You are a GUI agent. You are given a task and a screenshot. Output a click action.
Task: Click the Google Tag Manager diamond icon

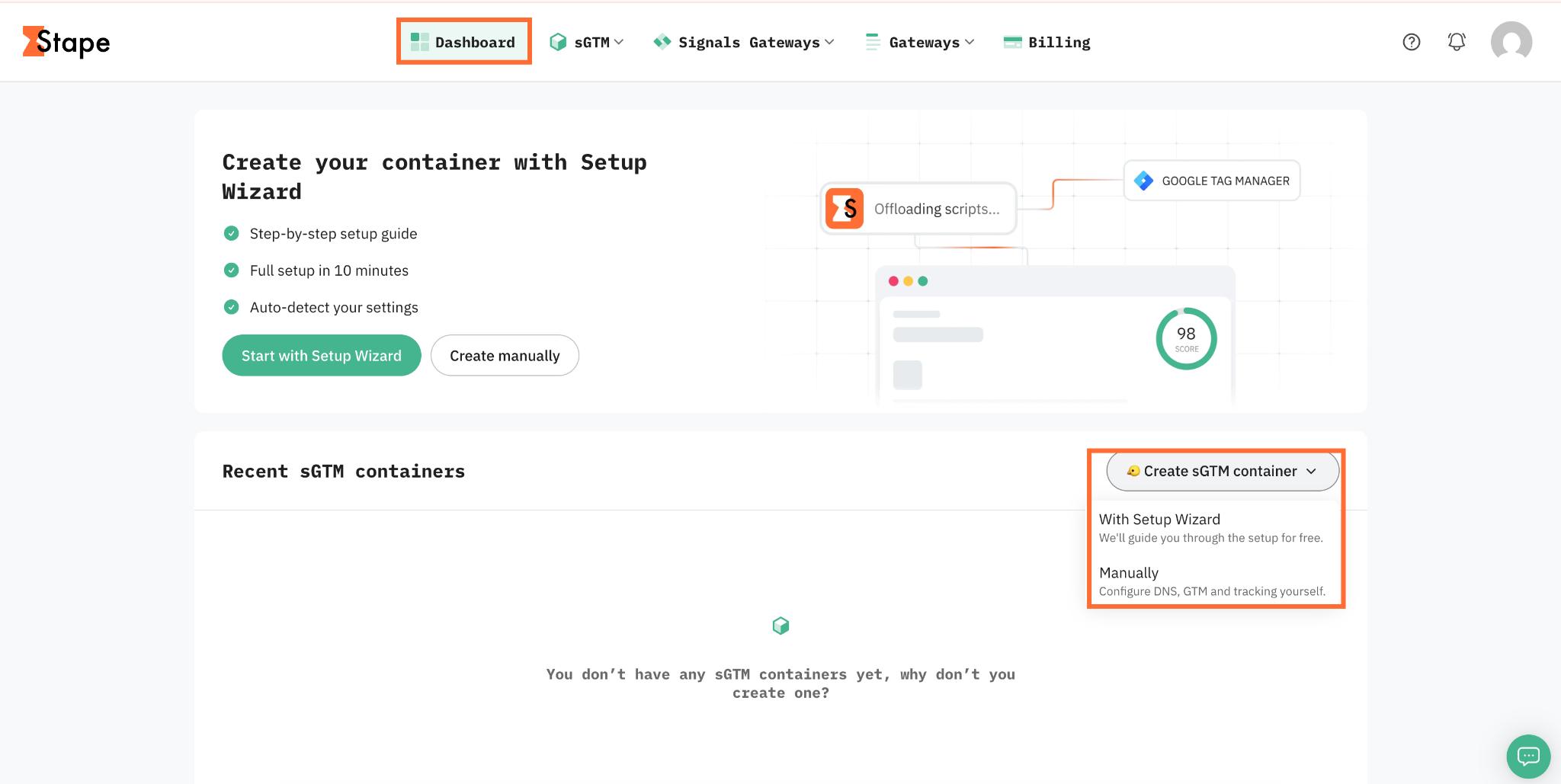[1143, 181]
